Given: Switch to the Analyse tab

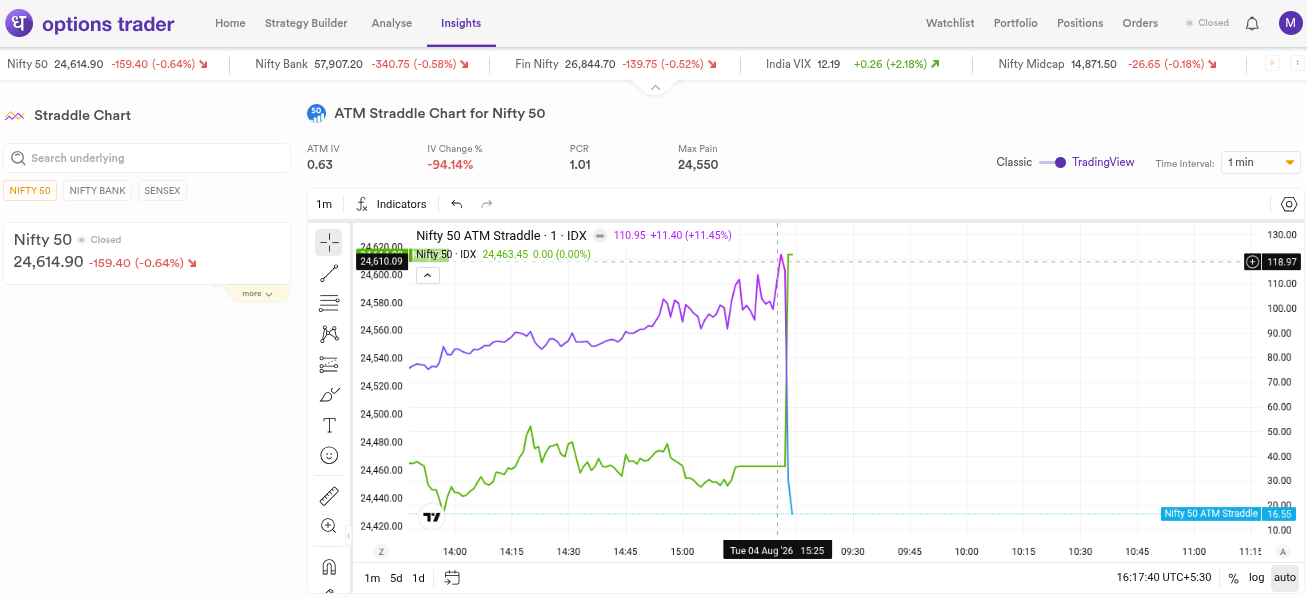Looking at the screenshot, I should pos(391,23).
